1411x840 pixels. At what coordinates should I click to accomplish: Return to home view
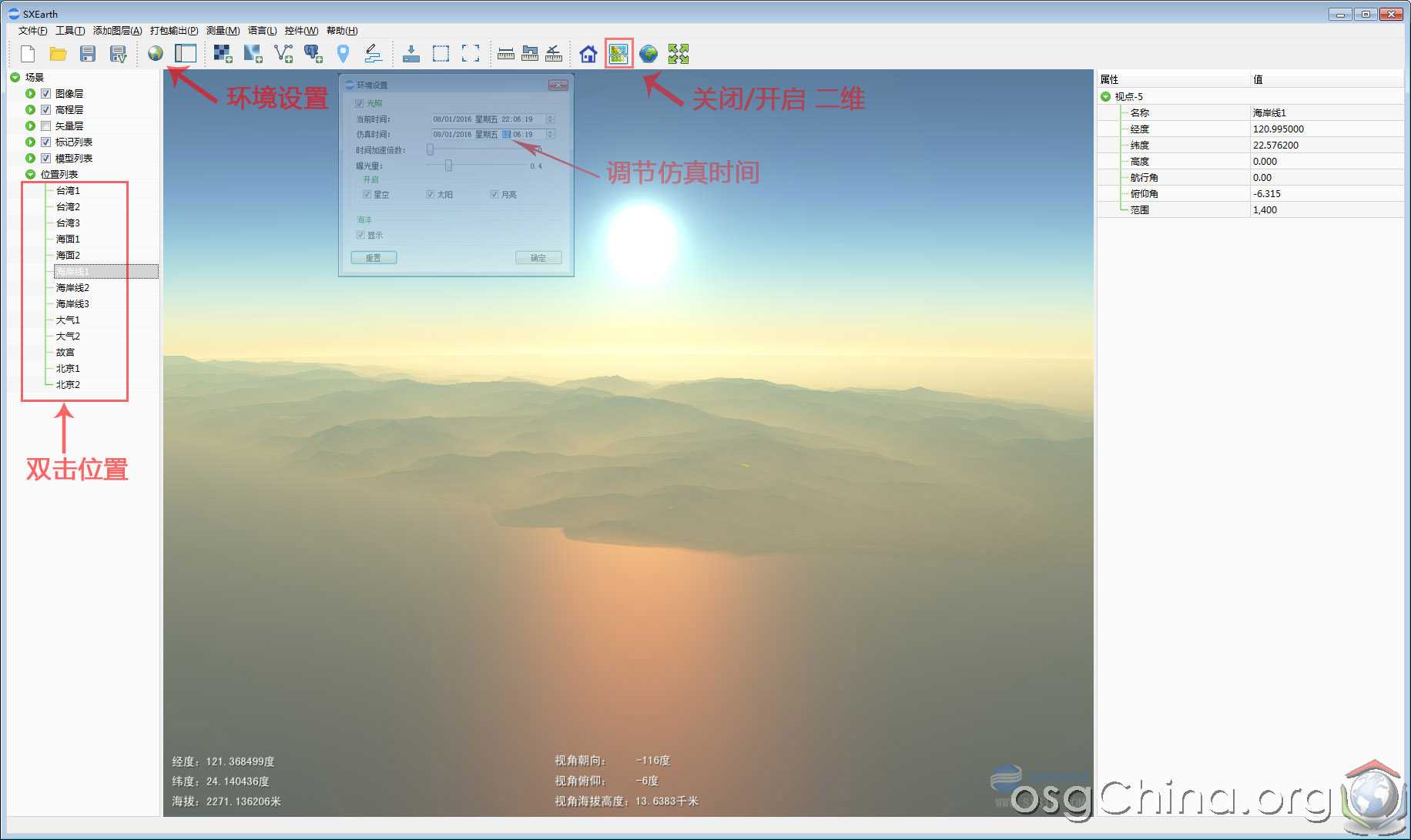click(x=588, y=53)
